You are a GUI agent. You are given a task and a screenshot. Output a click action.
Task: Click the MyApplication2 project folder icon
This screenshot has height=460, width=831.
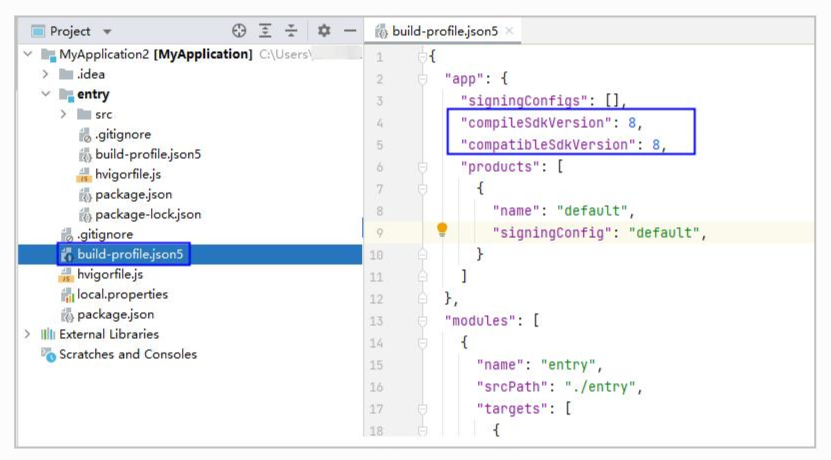coord(48,55)
